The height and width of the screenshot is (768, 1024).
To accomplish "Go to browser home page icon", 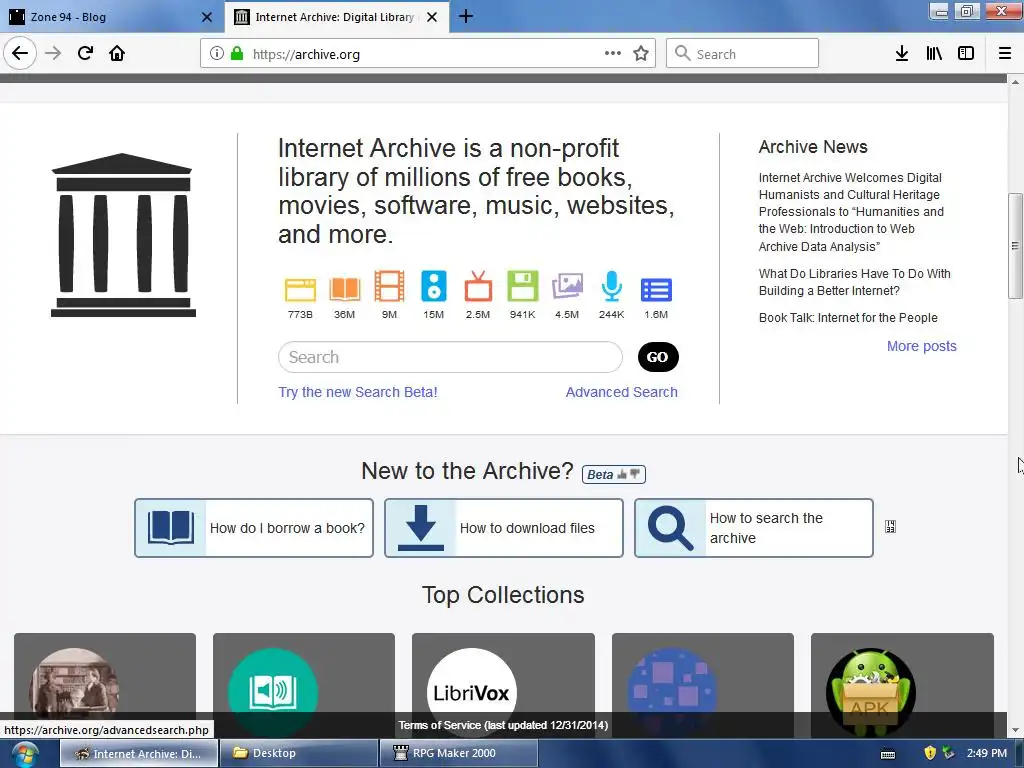I will 117,54.
